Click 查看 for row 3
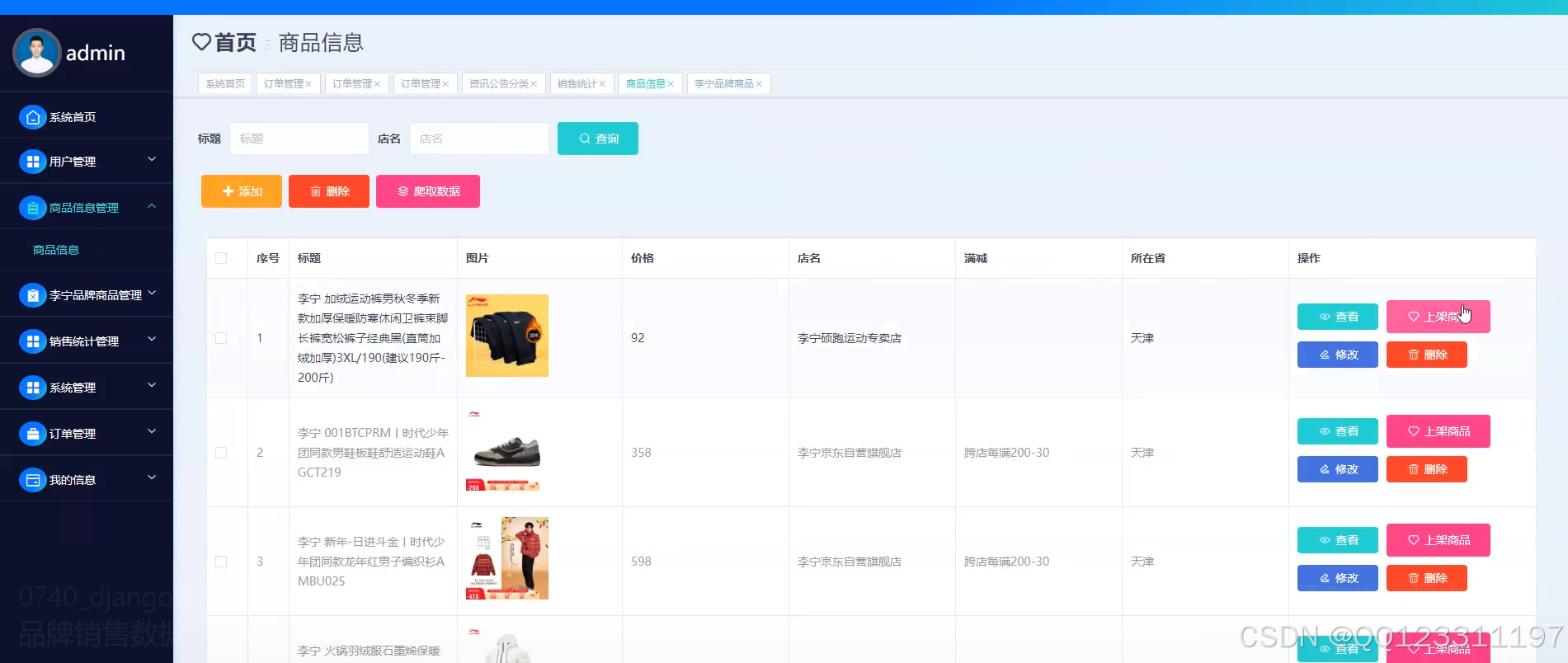Image resolution: width=1568 pixels, height=663 pixels. pos(1338,540)
